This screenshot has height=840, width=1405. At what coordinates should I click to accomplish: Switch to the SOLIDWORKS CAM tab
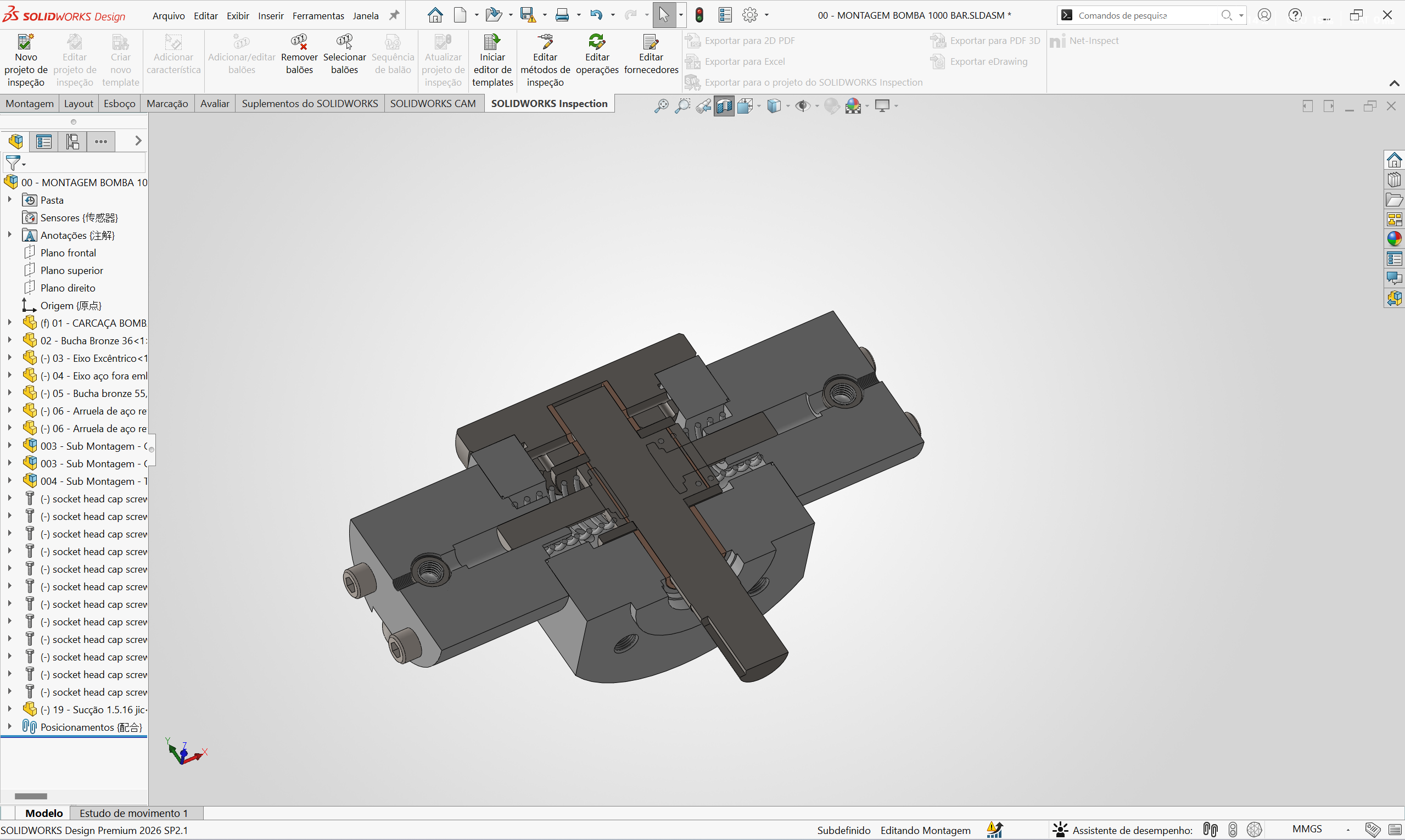tap(433, 104)
